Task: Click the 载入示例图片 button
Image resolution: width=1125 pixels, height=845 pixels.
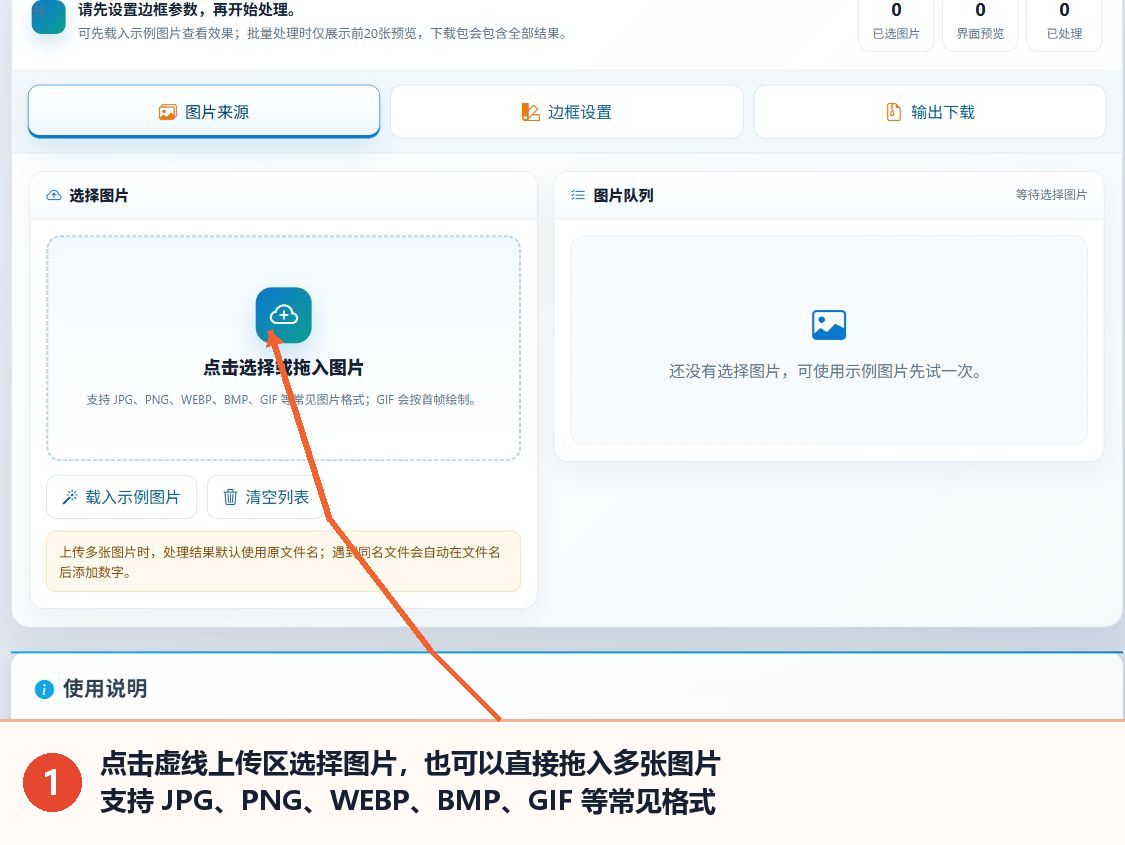Action: (x=121, y=497)
